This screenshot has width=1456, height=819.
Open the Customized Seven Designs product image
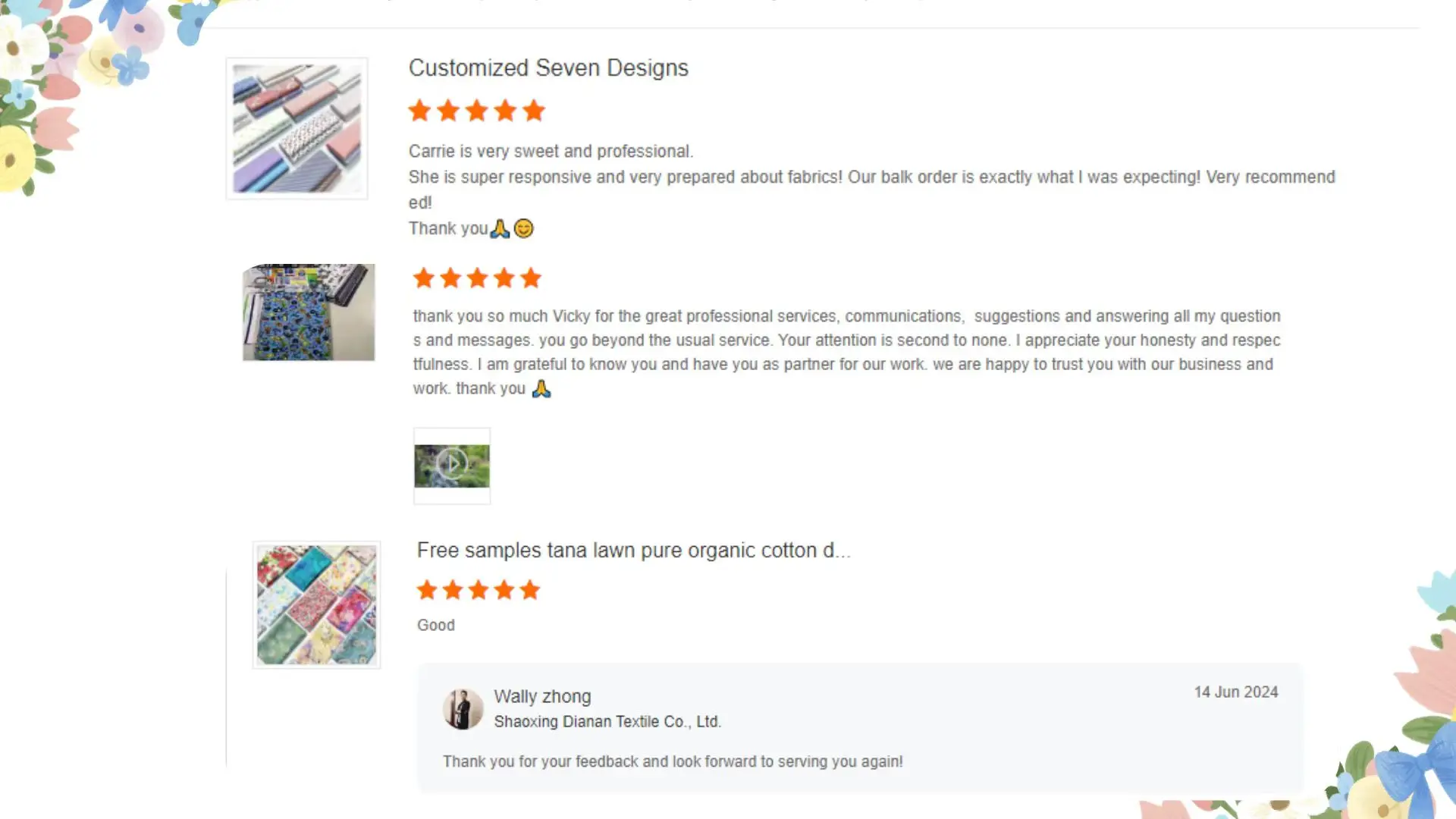(x=297, y=128)
